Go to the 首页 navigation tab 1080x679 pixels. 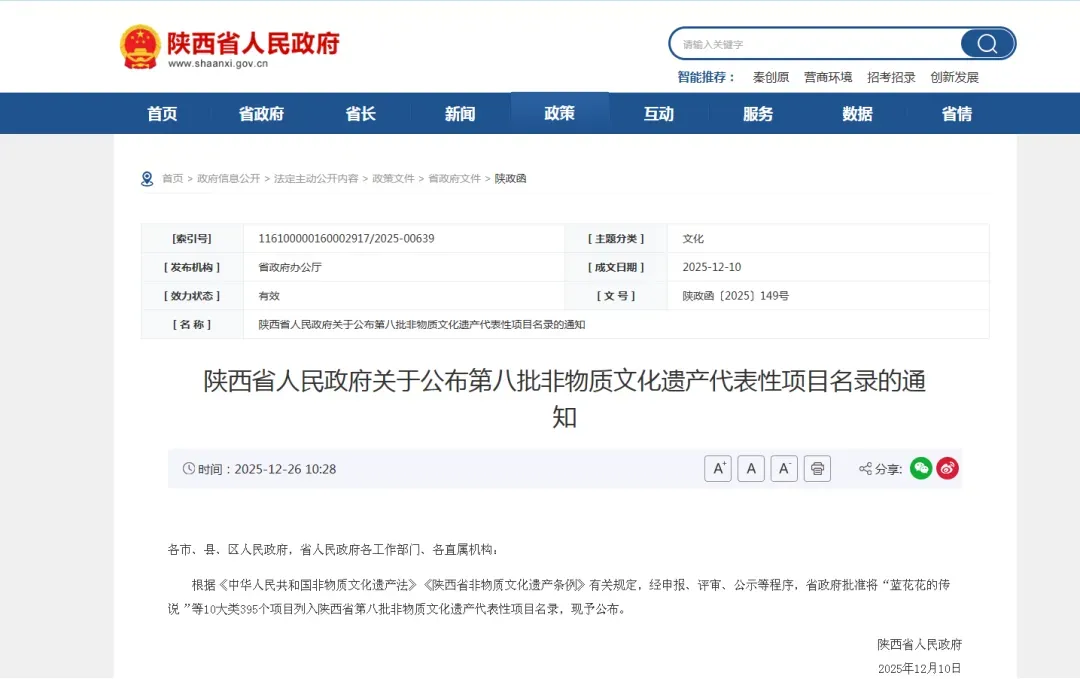coord(162,114)
